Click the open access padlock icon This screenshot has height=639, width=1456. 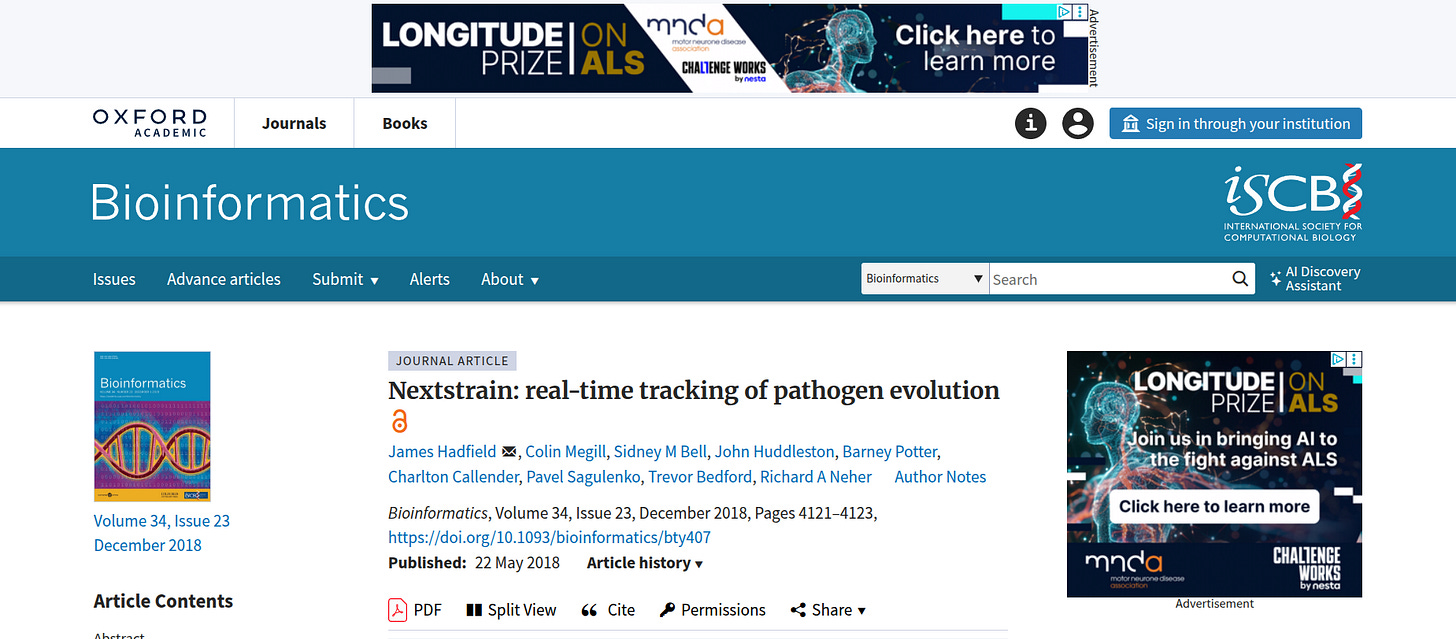coord(399,421)
